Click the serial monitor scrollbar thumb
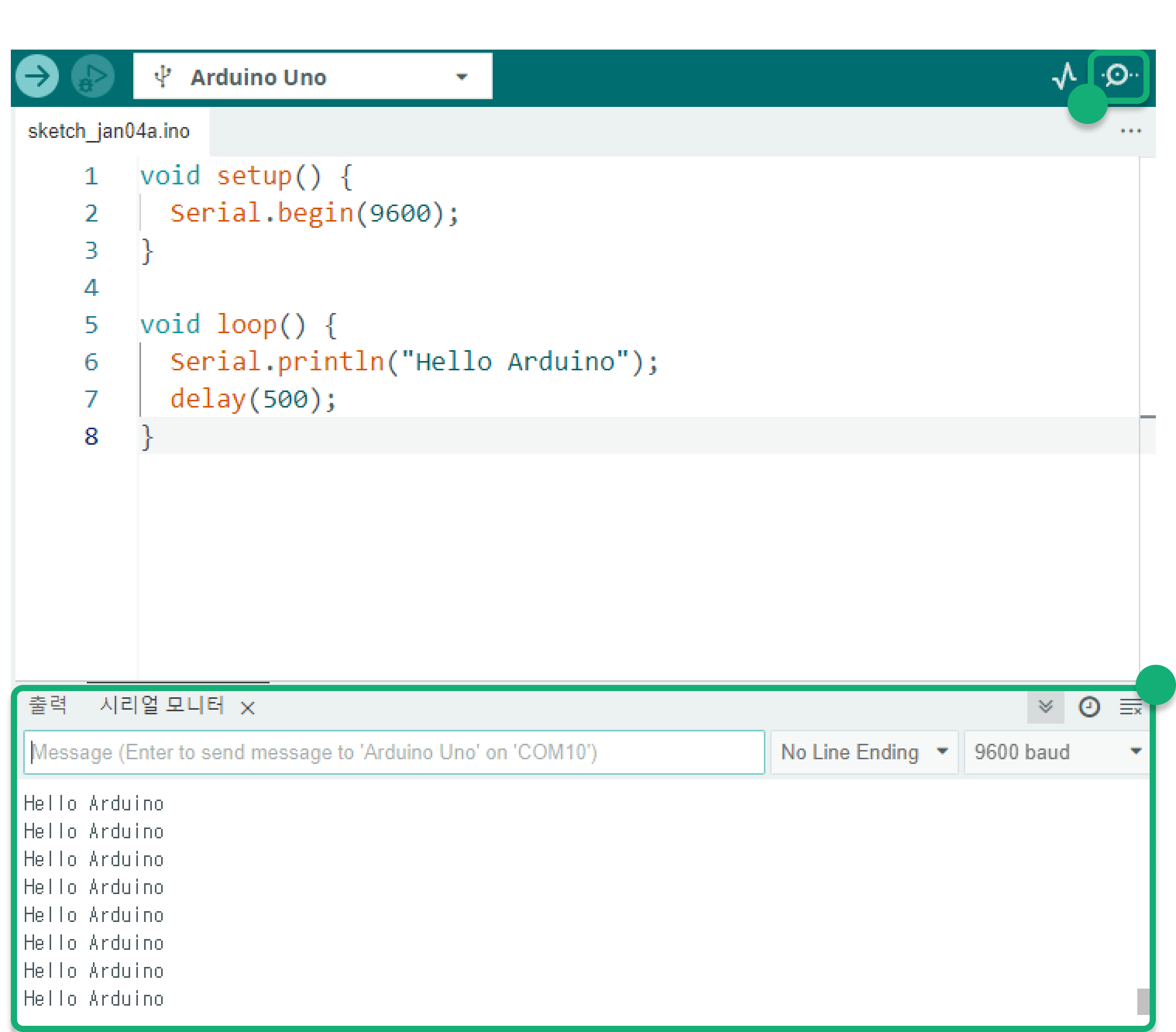Viewport: 1176px width, 1032px height. coord(1142,1001)
